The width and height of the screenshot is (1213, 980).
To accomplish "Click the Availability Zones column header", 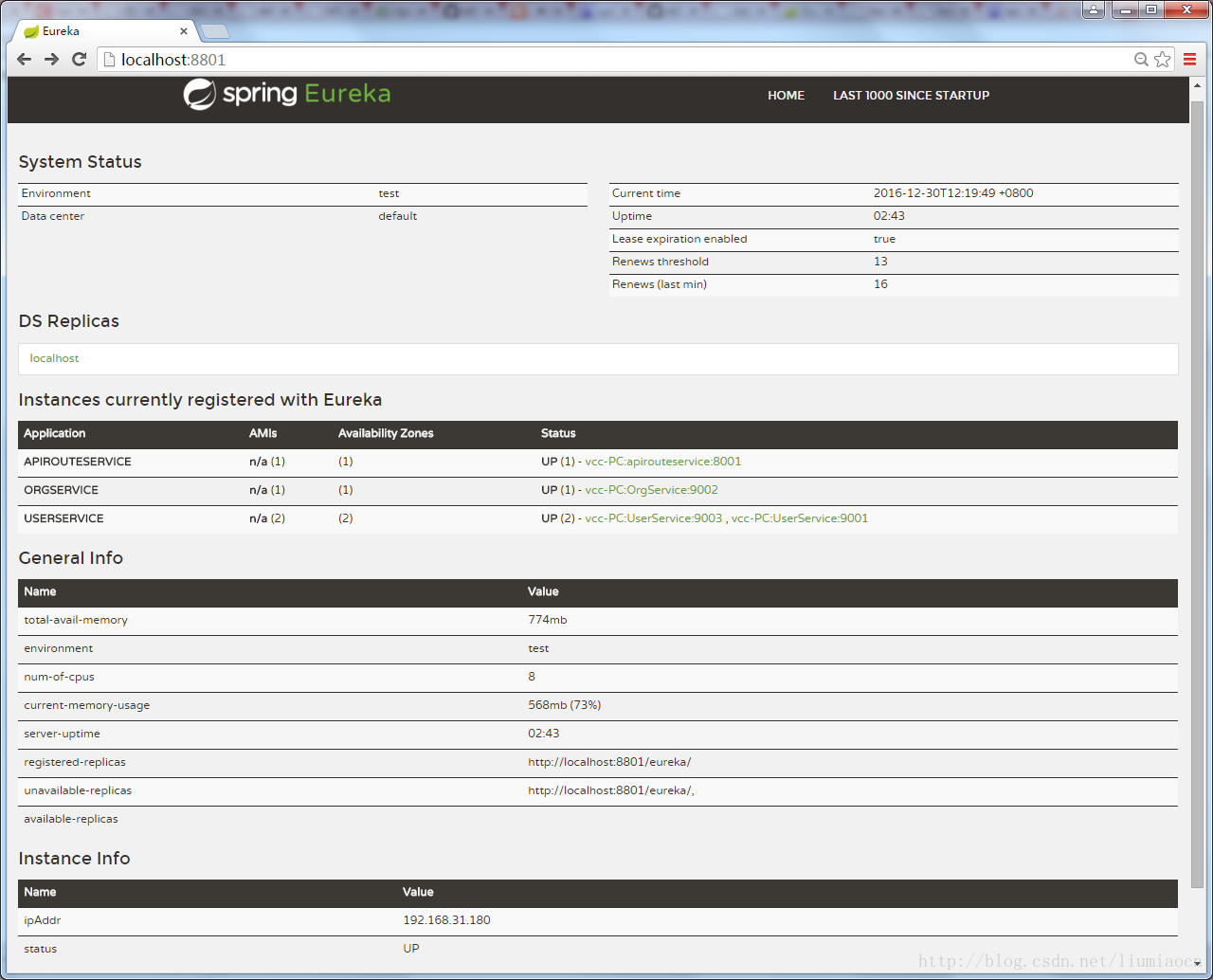I will point(386,433).
